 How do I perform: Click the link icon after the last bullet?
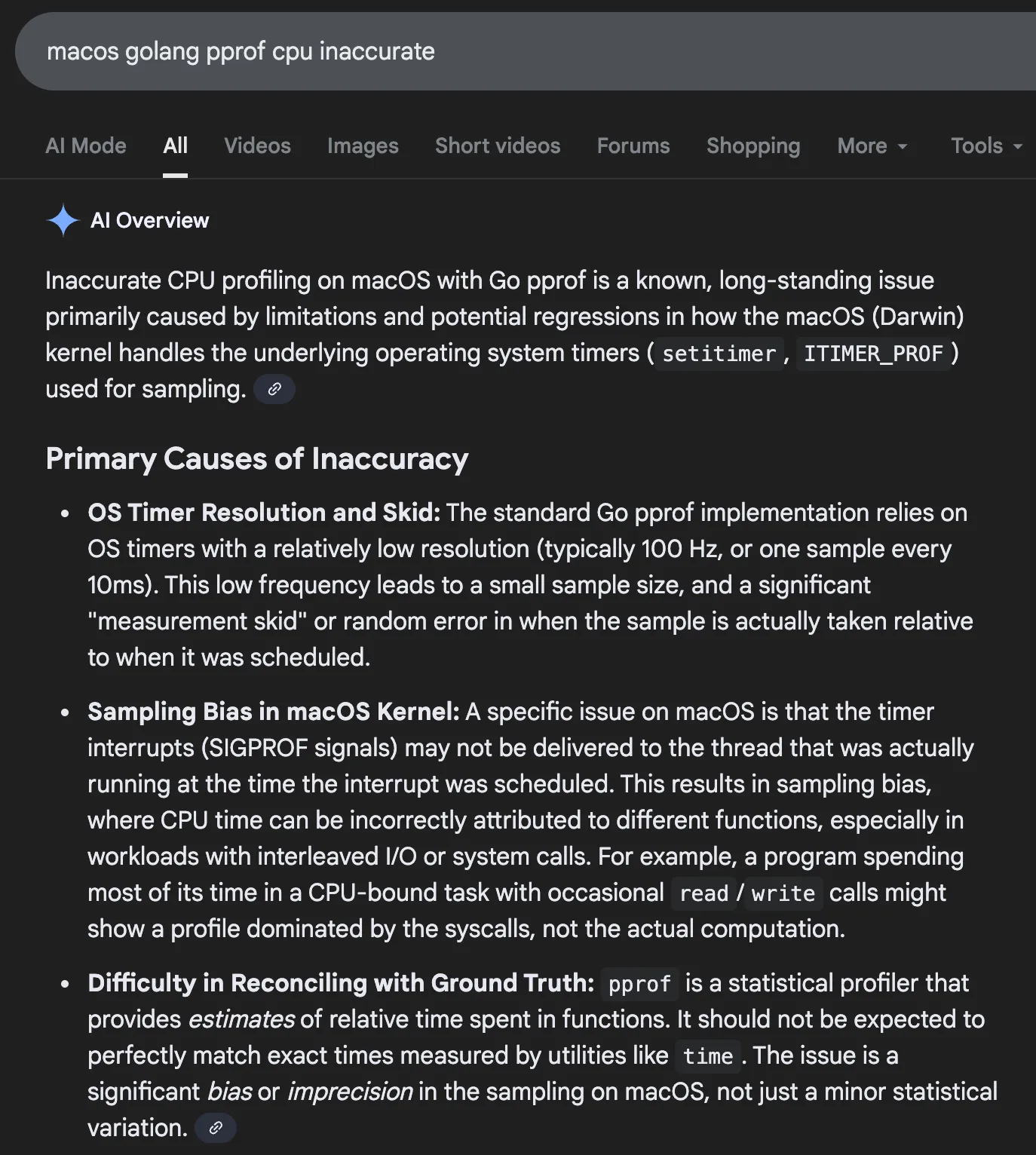tap(216, 1128)
